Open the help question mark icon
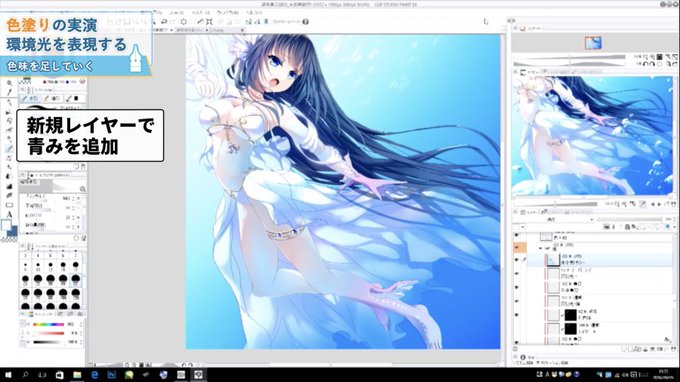 tap(306, 22)
